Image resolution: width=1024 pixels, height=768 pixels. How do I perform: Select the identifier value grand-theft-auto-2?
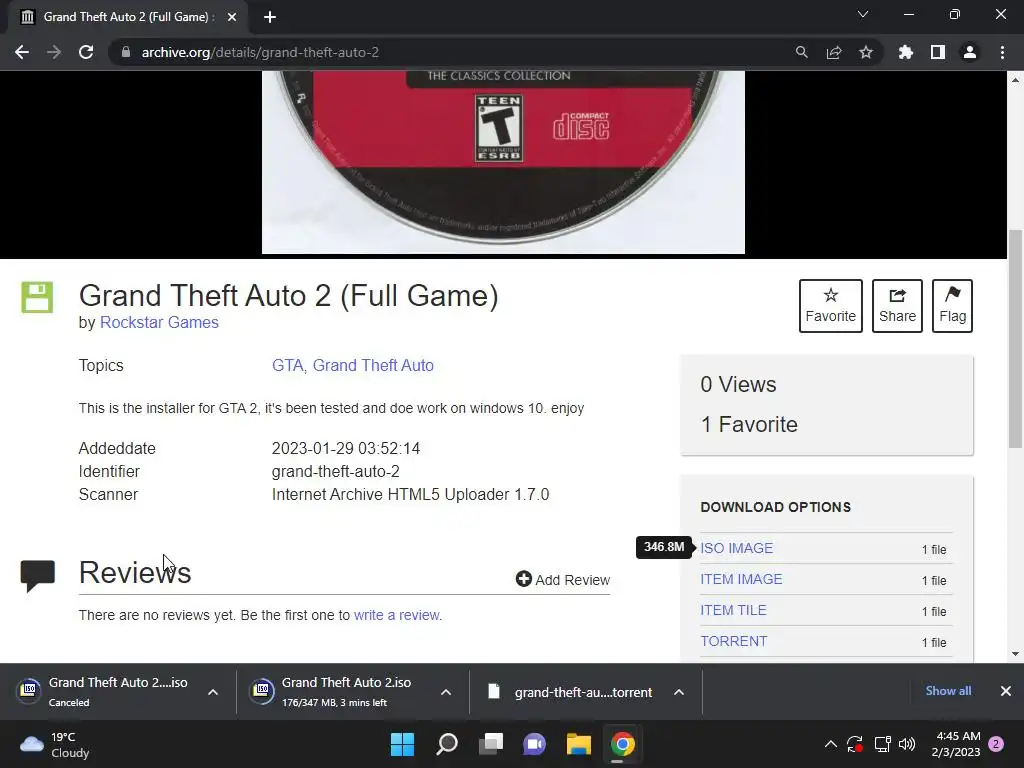(x=336, y=471)
